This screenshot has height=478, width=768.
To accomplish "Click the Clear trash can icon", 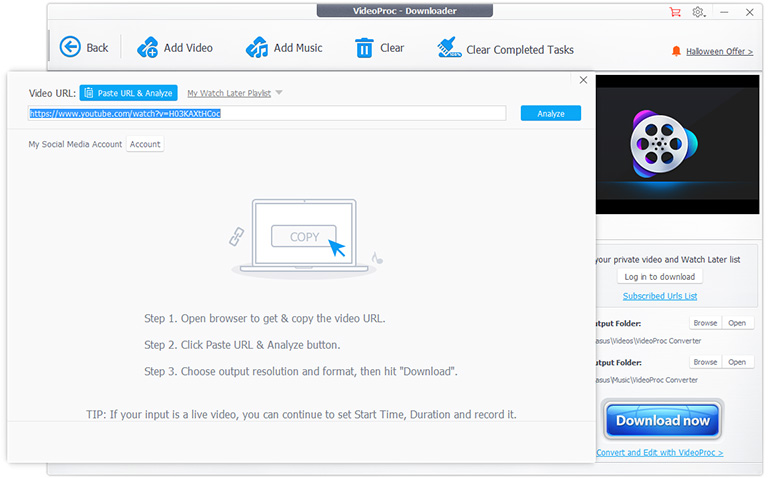I will click(x=364, y=48).
